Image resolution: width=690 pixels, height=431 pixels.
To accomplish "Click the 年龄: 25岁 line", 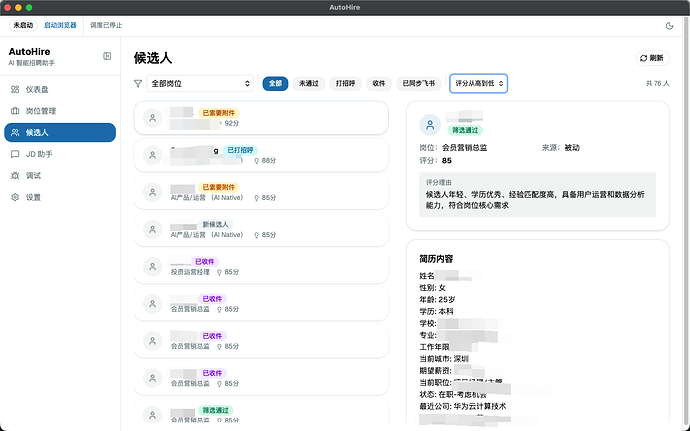I will click(437, 299).
